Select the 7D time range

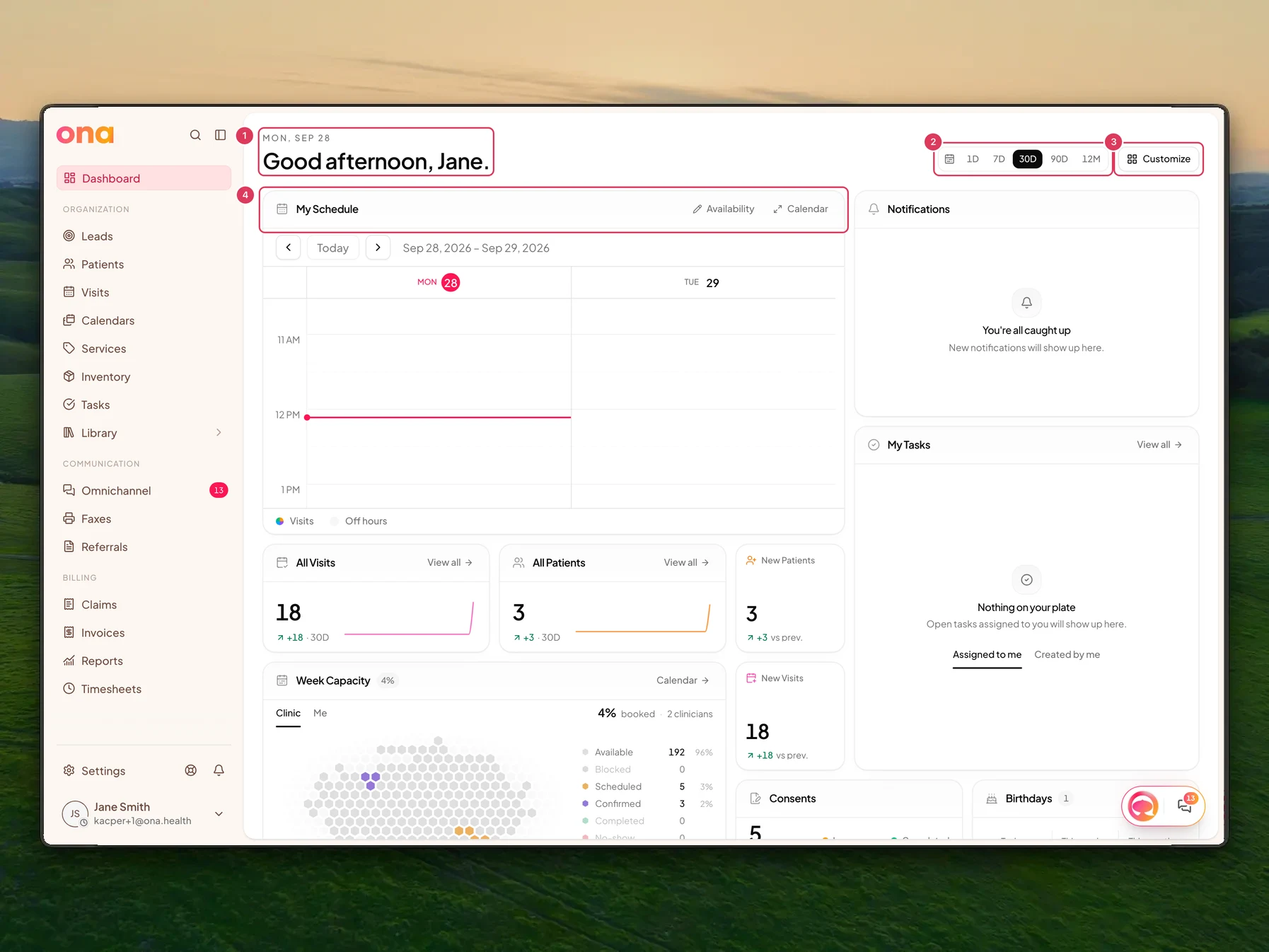click(999, 159)
